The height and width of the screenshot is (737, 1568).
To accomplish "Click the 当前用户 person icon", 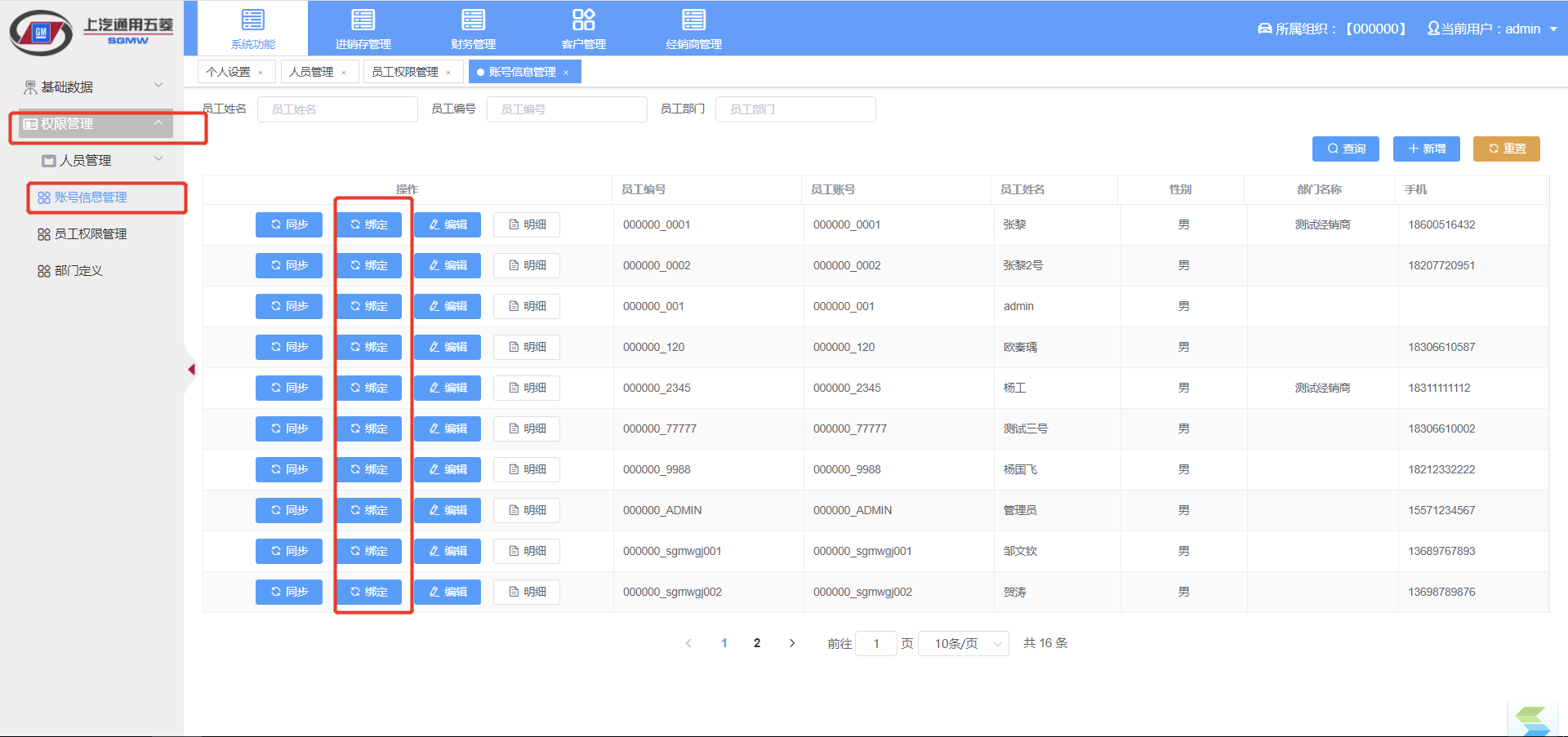I will click(x=1433, y=29).
